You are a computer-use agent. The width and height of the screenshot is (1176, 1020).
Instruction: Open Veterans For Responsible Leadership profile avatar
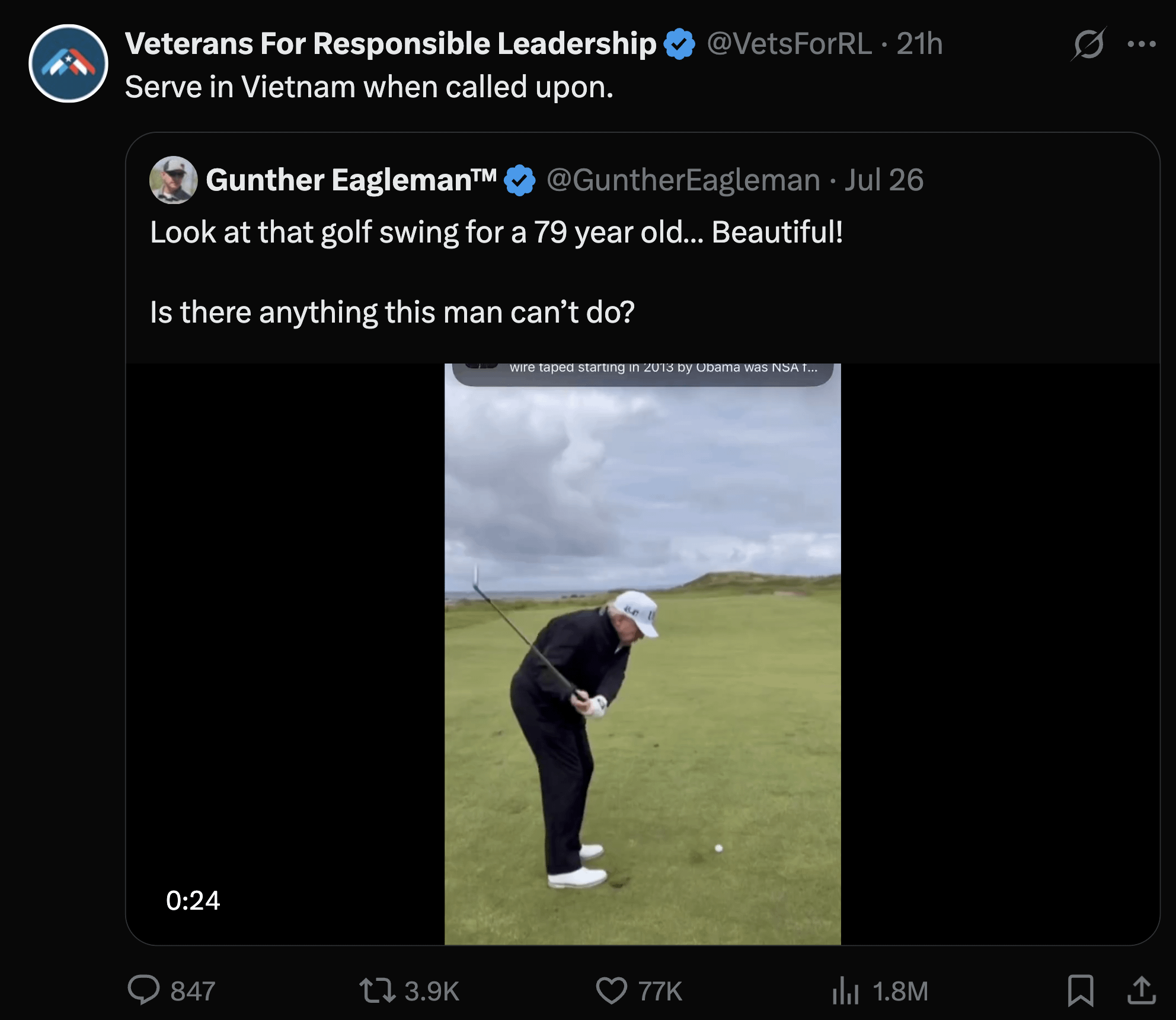point(68,63)
